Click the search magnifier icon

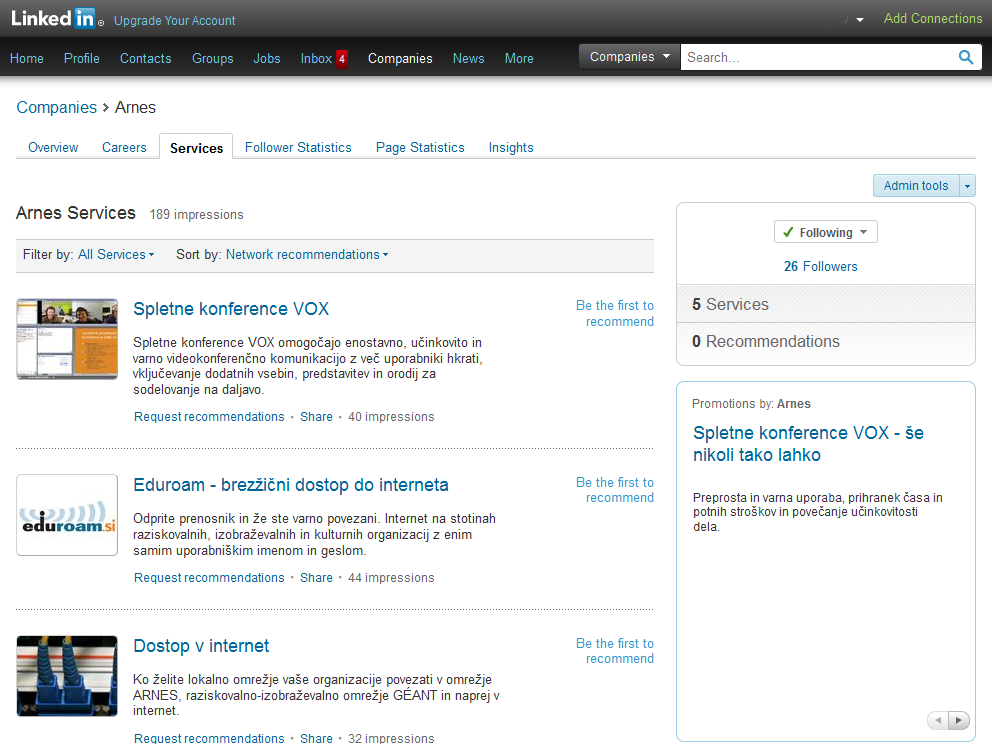[966, 58]
